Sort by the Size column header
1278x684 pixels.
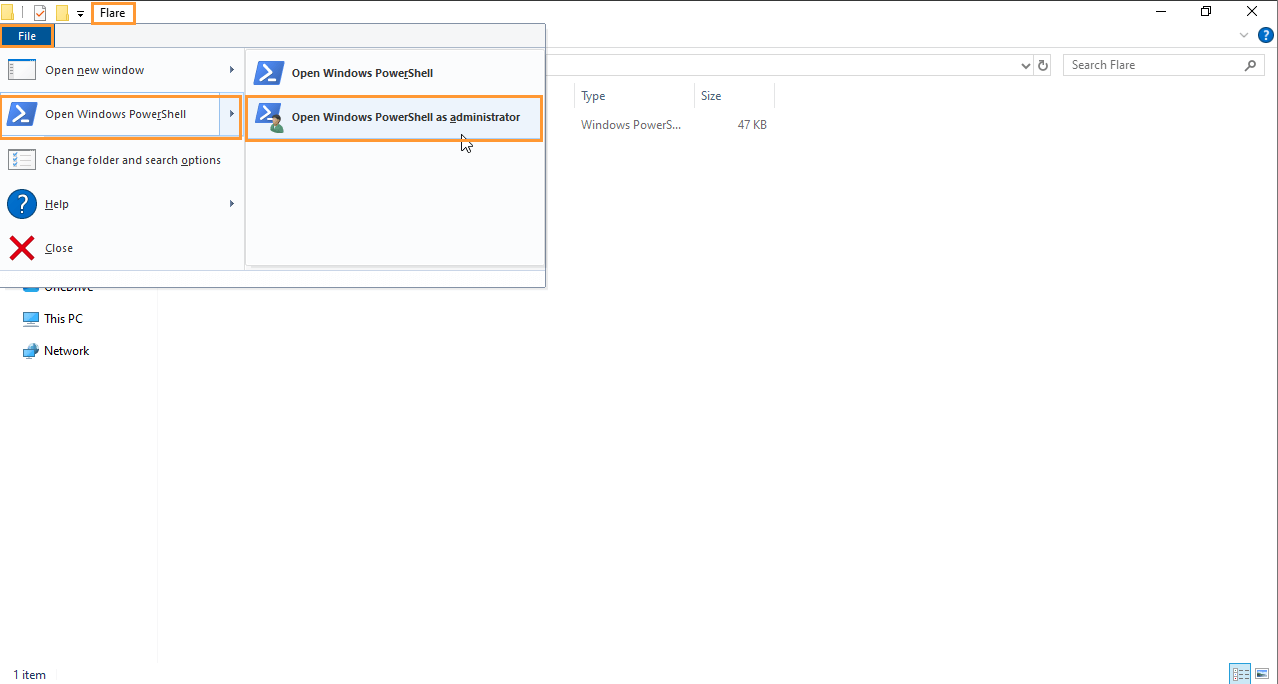[734, 96]
